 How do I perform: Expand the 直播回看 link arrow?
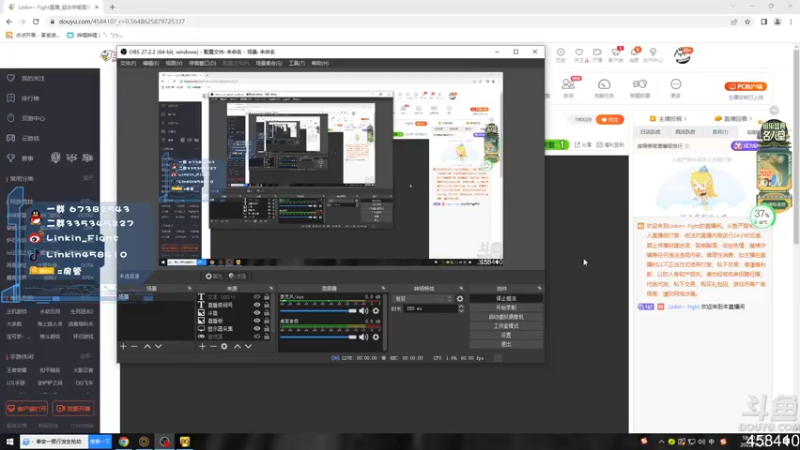click(751, 119)
